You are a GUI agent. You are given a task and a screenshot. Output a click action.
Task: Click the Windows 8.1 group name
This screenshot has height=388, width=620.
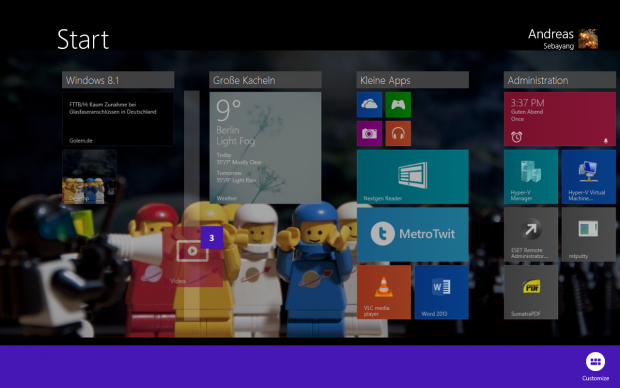118,80
